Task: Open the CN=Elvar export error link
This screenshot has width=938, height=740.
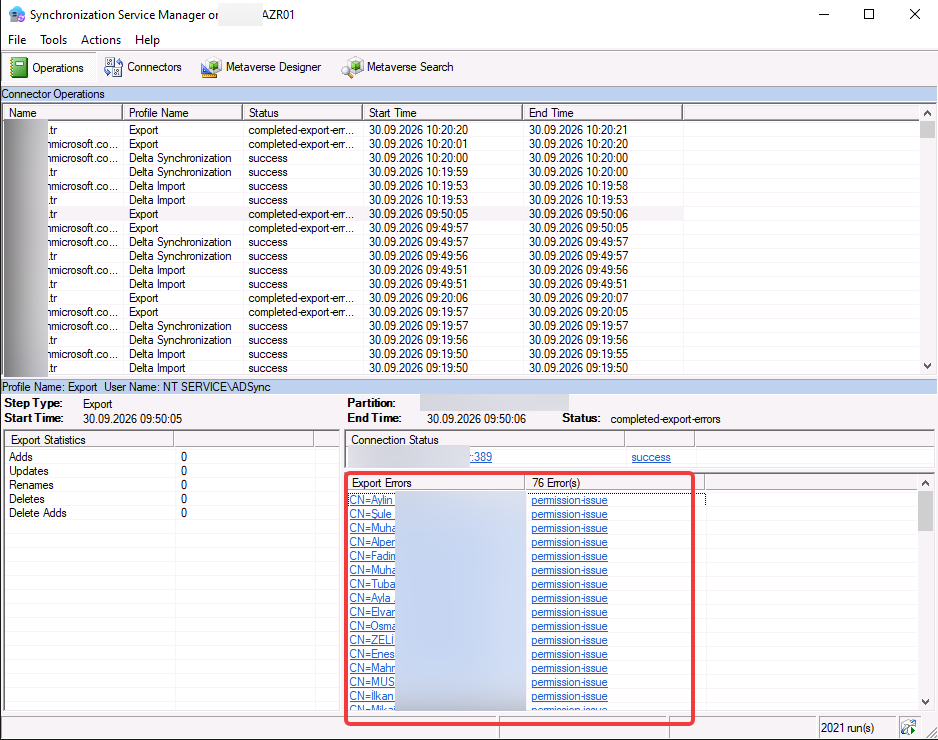Action: tap(372, 612)
